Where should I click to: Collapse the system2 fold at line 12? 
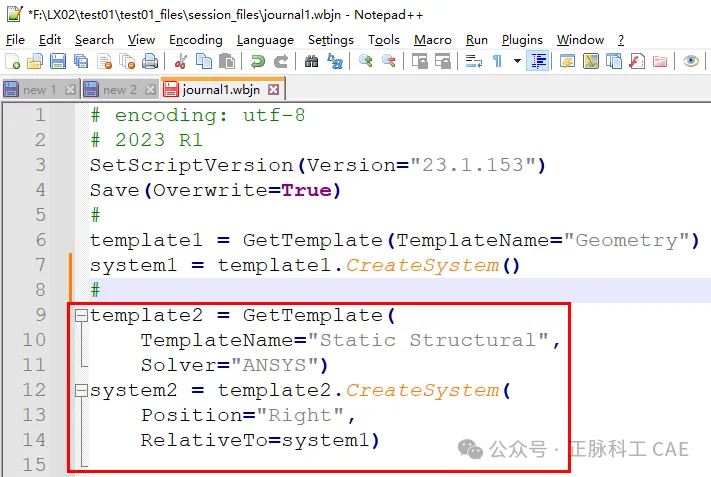80,391
